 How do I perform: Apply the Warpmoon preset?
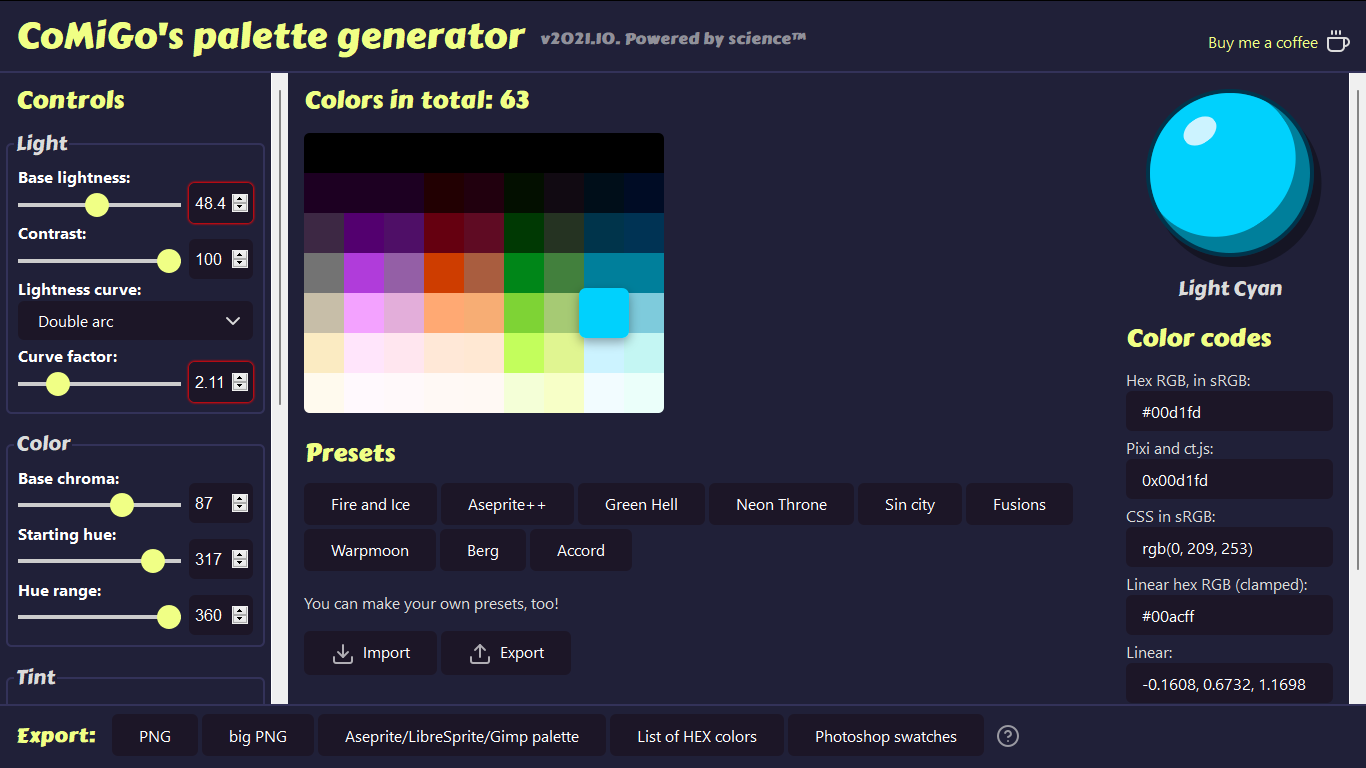click(x=370, y=551)
